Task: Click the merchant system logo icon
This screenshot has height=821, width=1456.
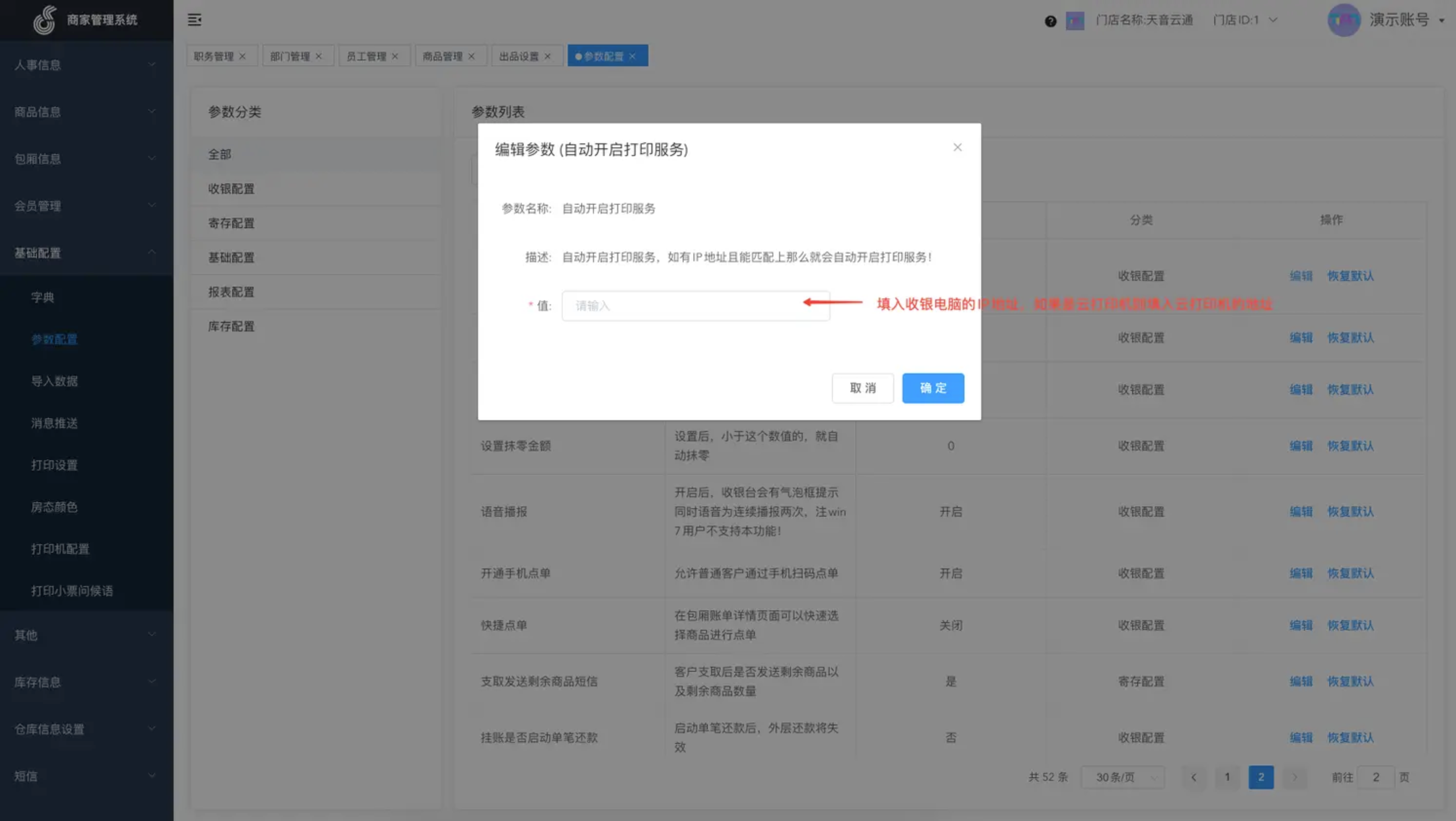Action: coord(44,20)
